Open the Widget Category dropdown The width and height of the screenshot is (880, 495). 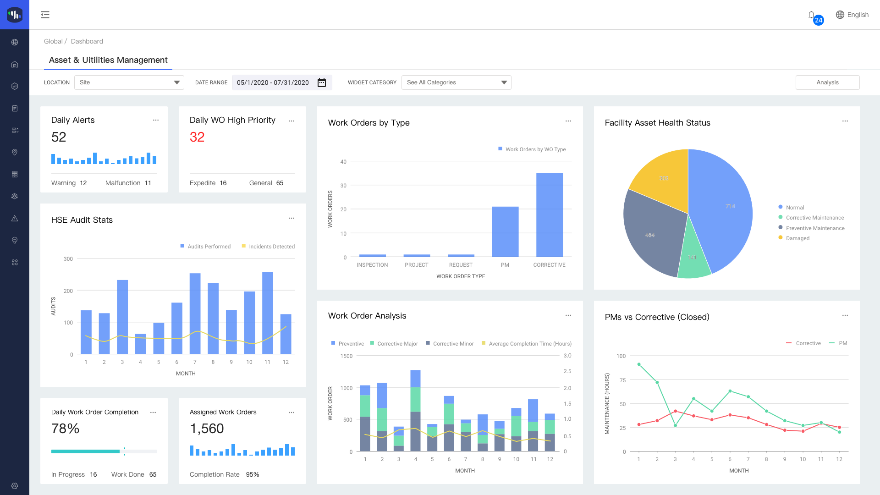(456, 82)
